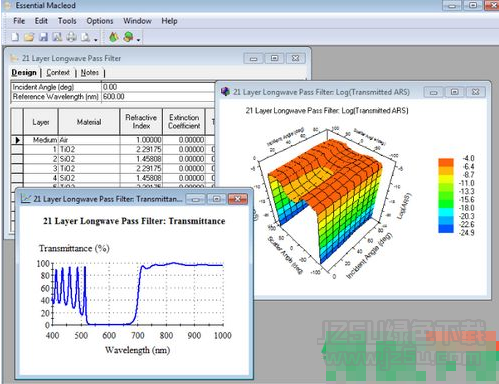Maximize the Transmittance plot window
The width and height of the screenshot is (499, 384).
tap(217, 199)
